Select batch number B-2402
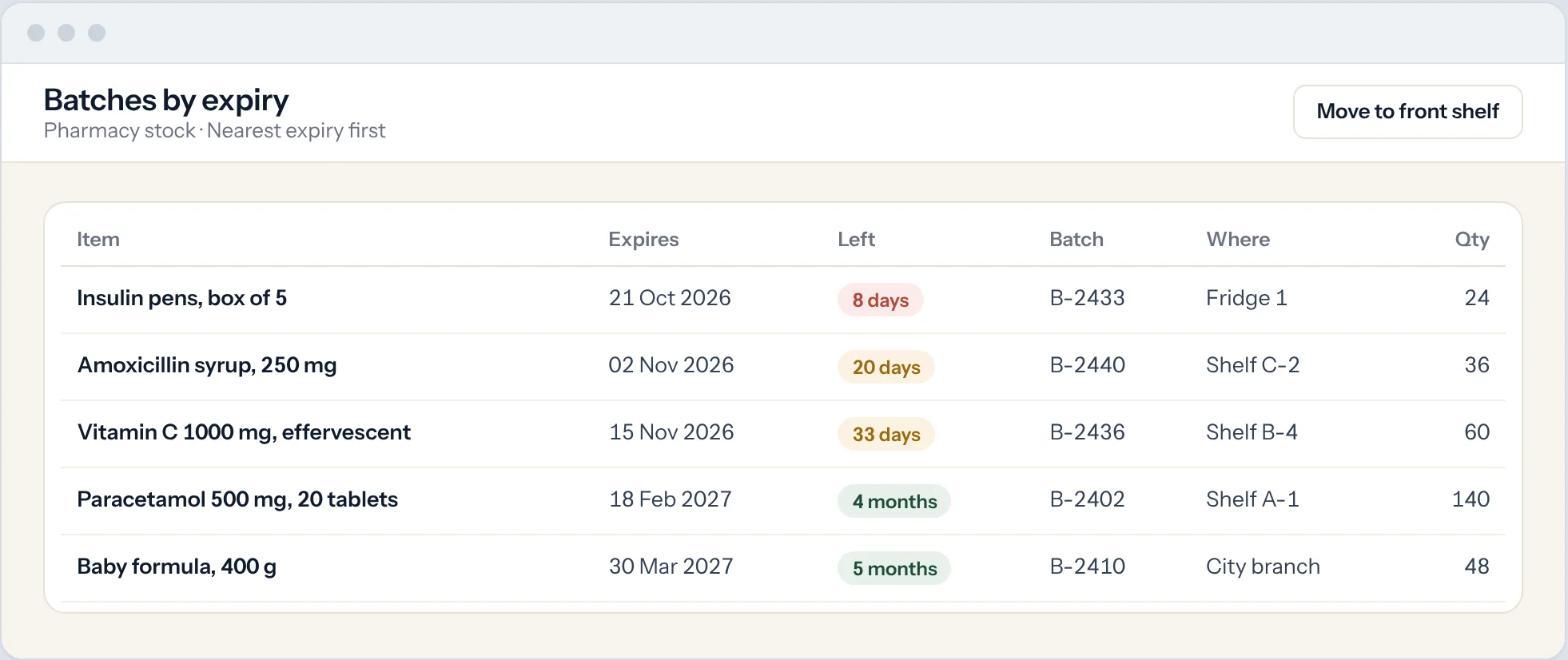 pyautogui.click(x=1087, y=499)
